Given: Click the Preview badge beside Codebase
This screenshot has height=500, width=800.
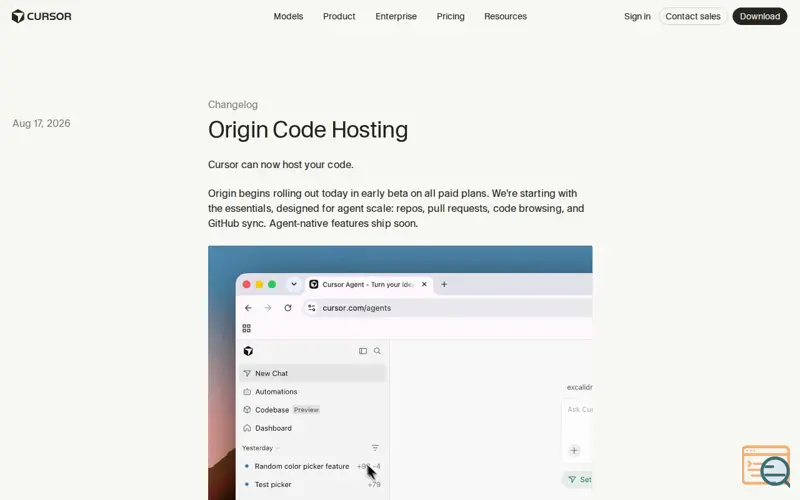Looking at the screenshot, I should (306, 410).
